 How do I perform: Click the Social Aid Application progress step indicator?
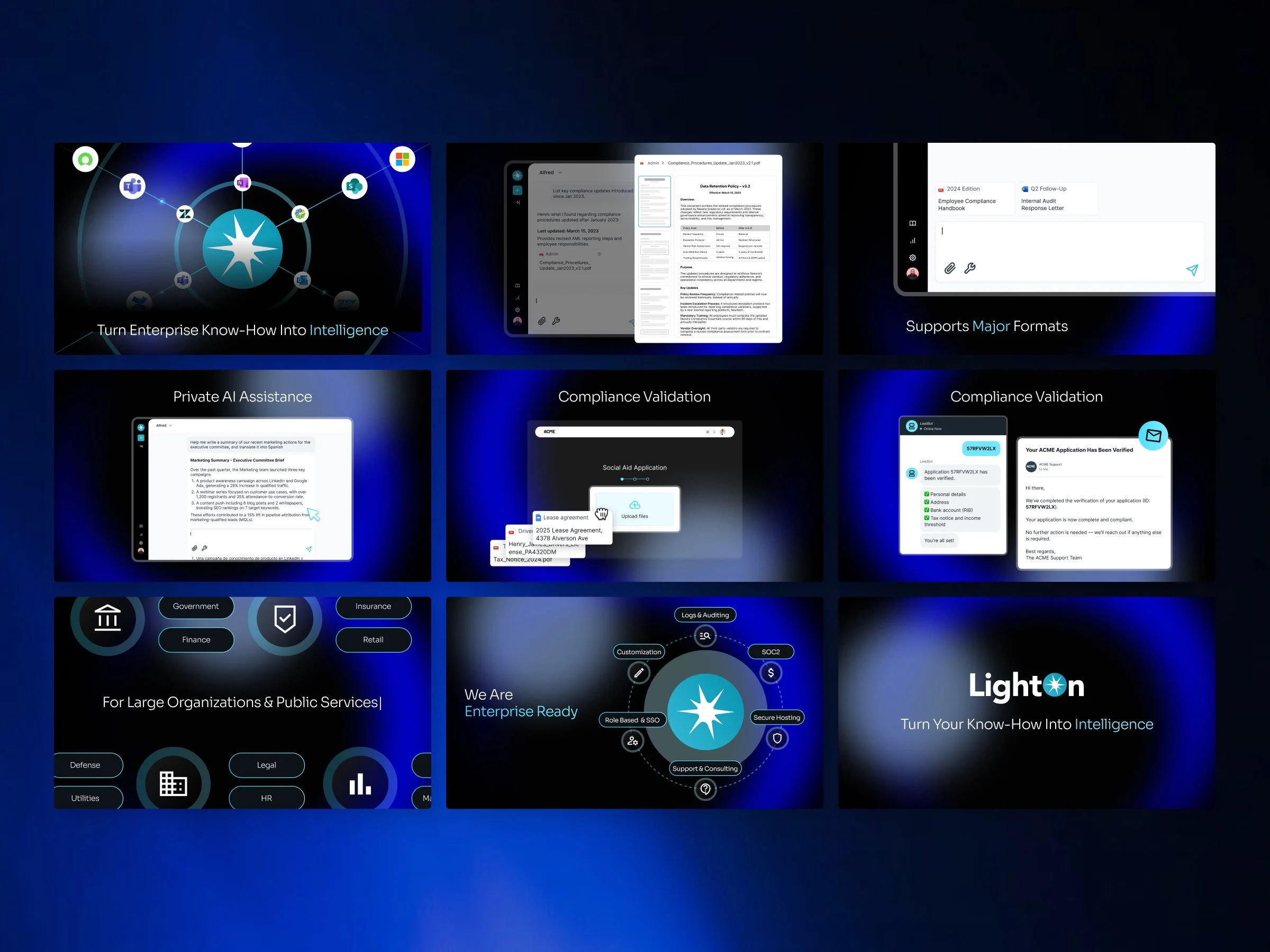[x=634, y=479]
